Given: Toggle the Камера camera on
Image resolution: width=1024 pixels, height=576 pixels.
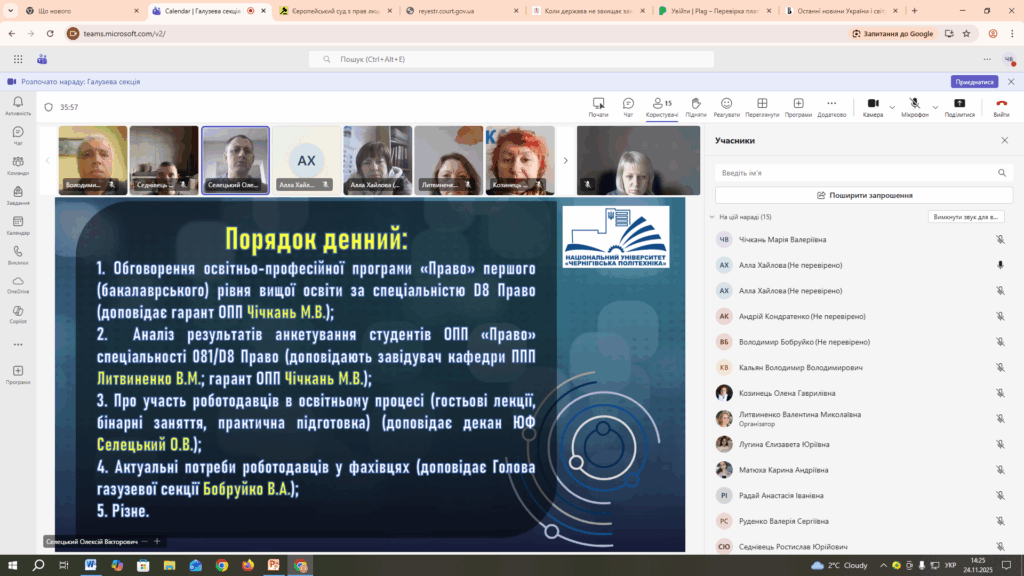Looking at the screenshot, I should (872, 104).
